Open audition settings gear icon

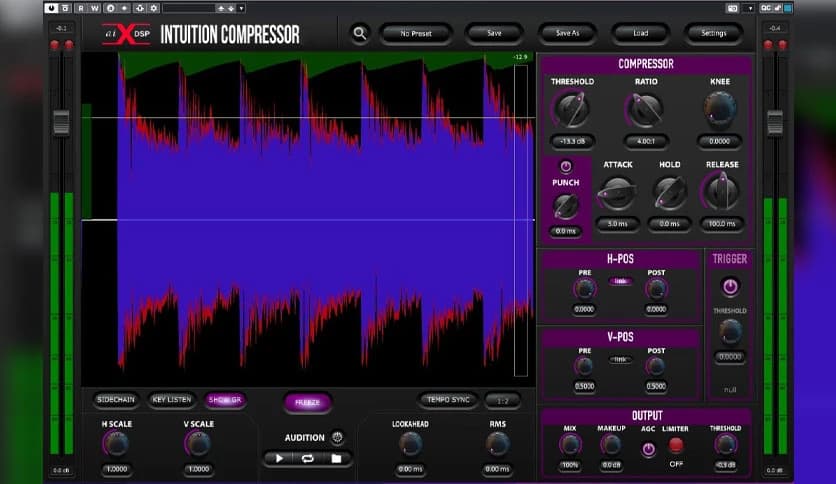(x=337, y=437)
